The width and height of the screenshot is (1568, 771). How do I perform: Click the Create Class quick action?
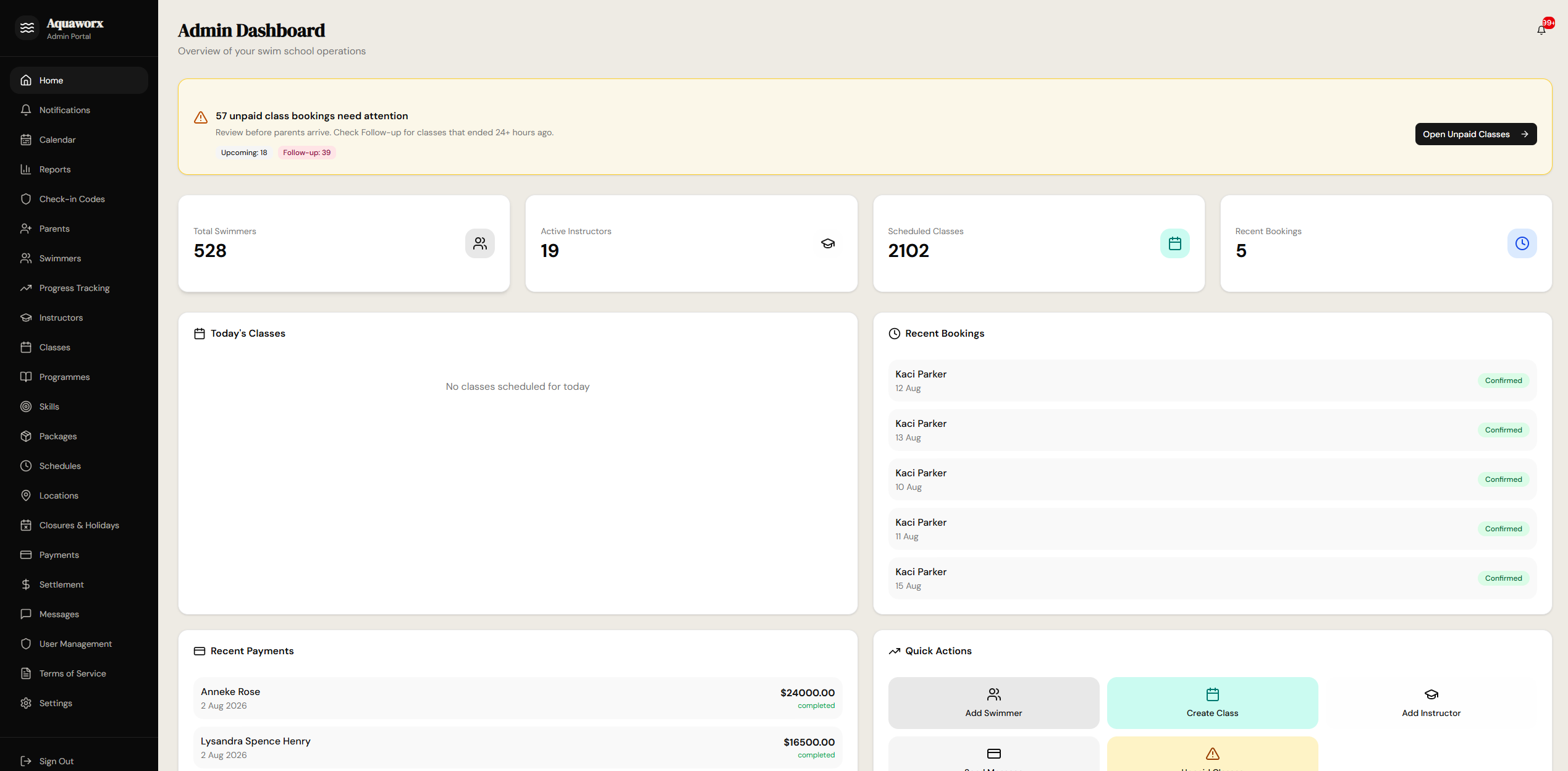point(1212,703)
